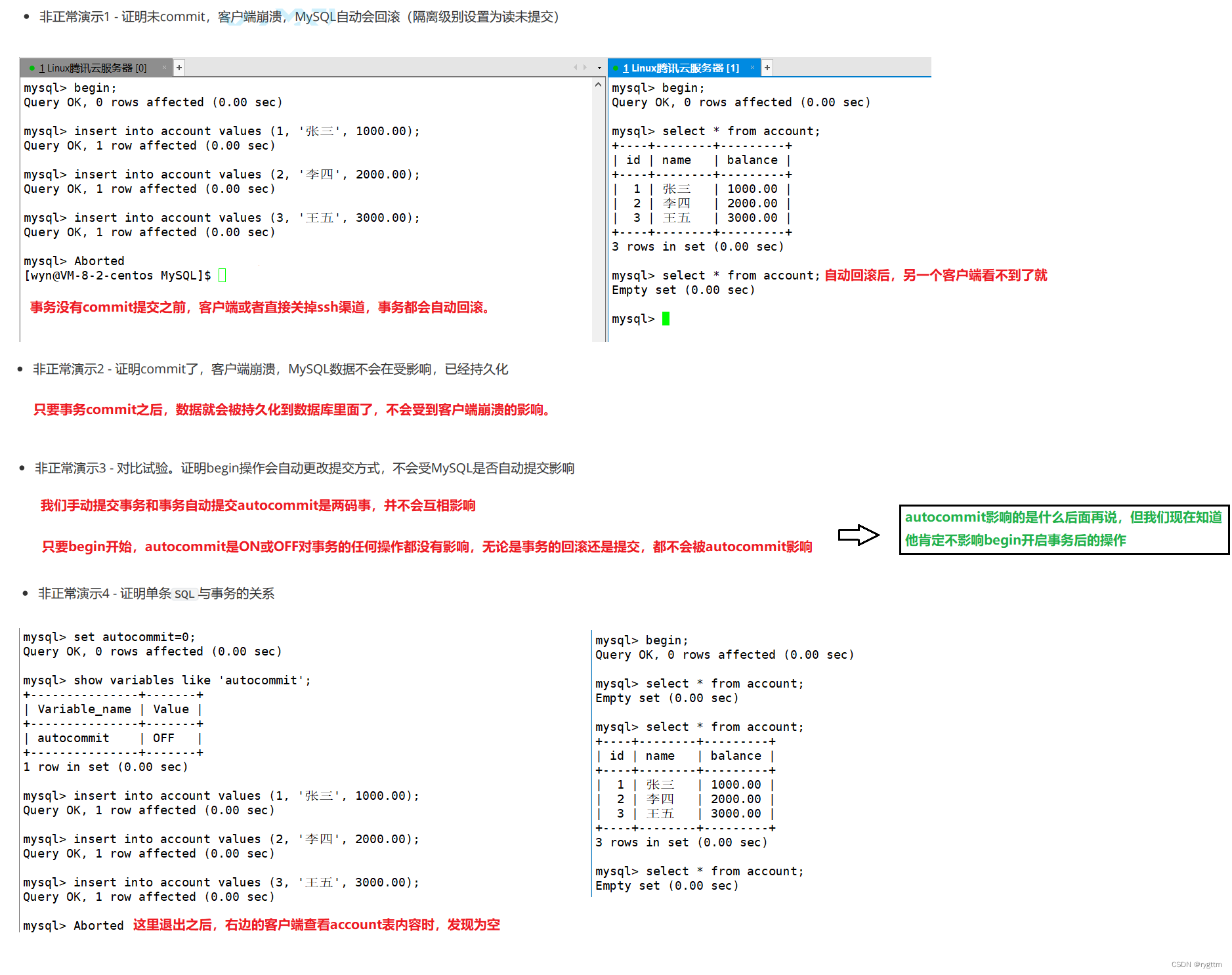Click '1000.00' balance cell in top-right terminal
The height and width of the screenshot is (975, 1232).
(752, 189)
